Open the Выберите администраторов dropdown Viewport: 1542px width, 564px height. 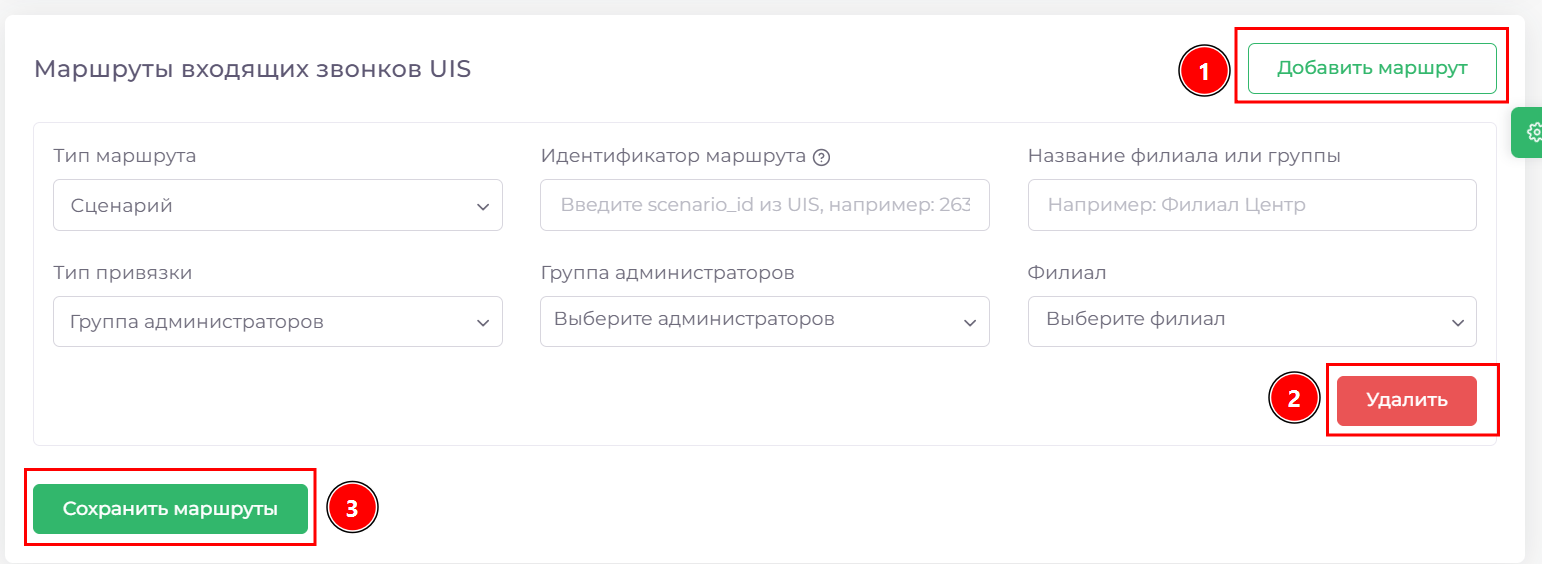click(x=765, y=321)
